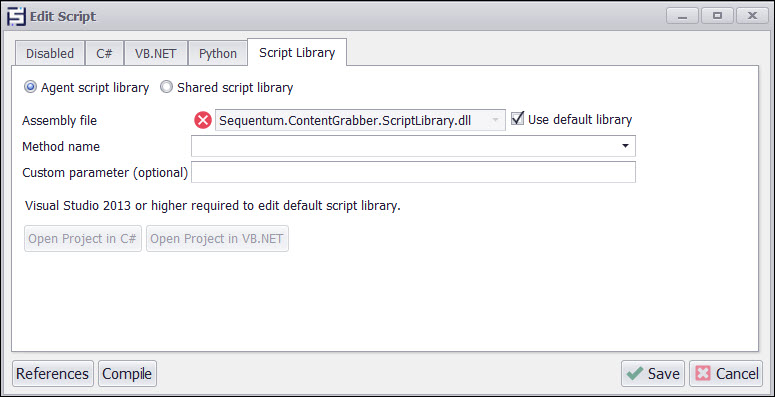The width and height of the screenshot is (775, 397).
Task: Click Open Project in C# button
Action: point(83,239)
